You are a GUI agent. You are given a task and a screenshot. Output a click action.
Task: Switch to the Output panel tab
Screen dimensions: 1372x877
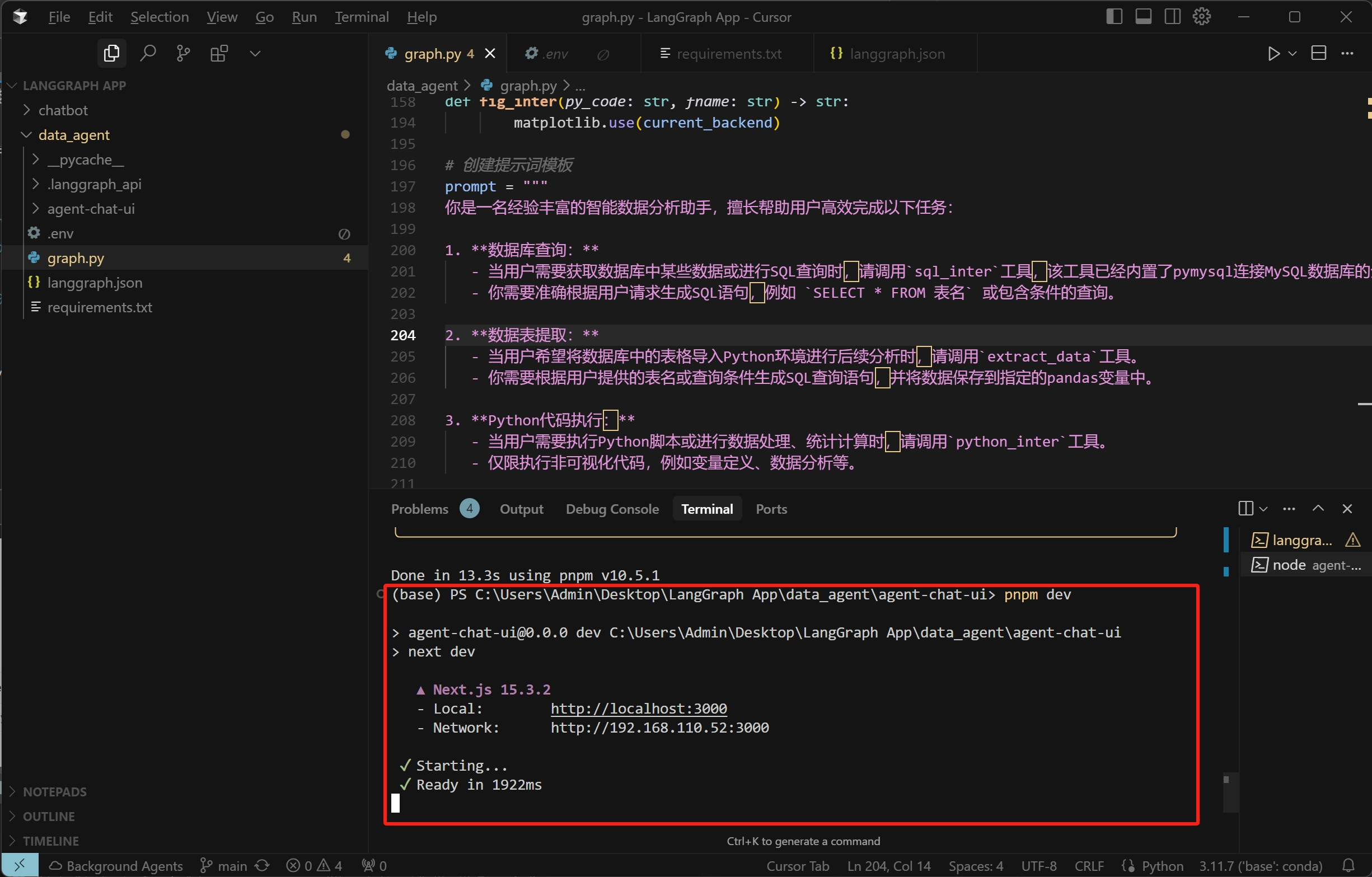click(x=521, y=509)
